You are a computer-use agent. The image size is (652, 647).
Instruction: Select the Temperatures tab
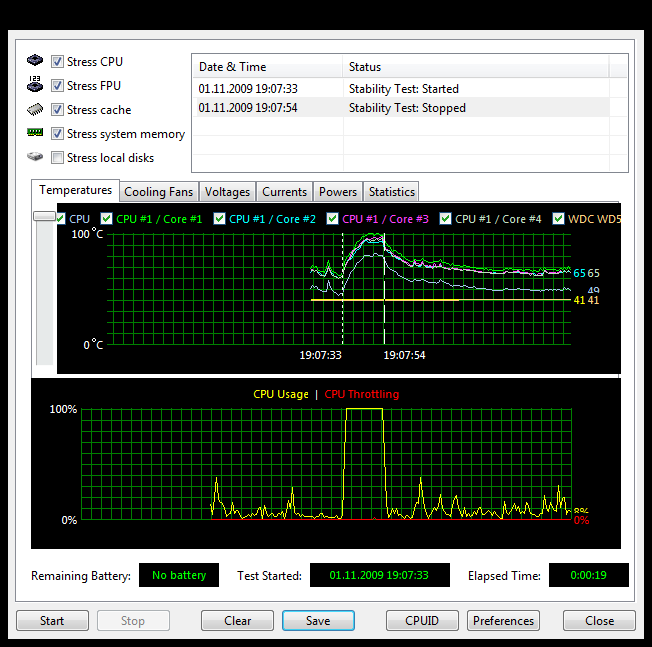tap(76, 190)
